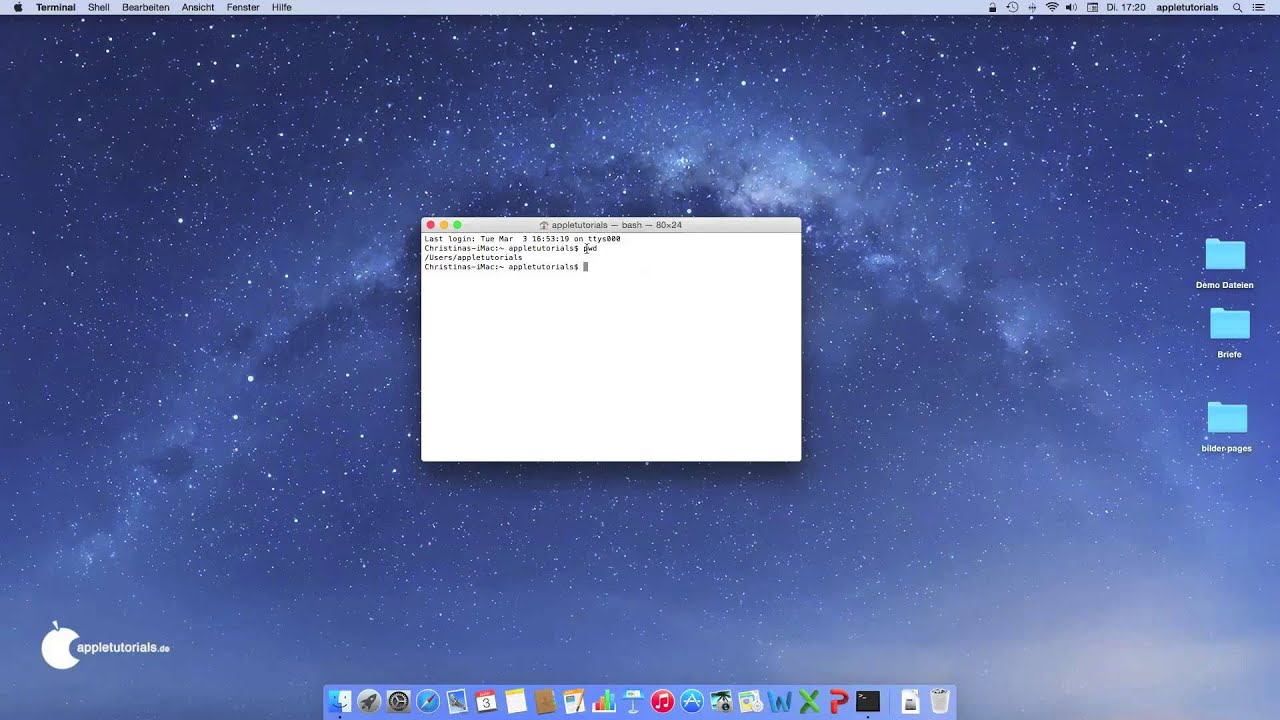Open the Trash in the Dock

940,702
